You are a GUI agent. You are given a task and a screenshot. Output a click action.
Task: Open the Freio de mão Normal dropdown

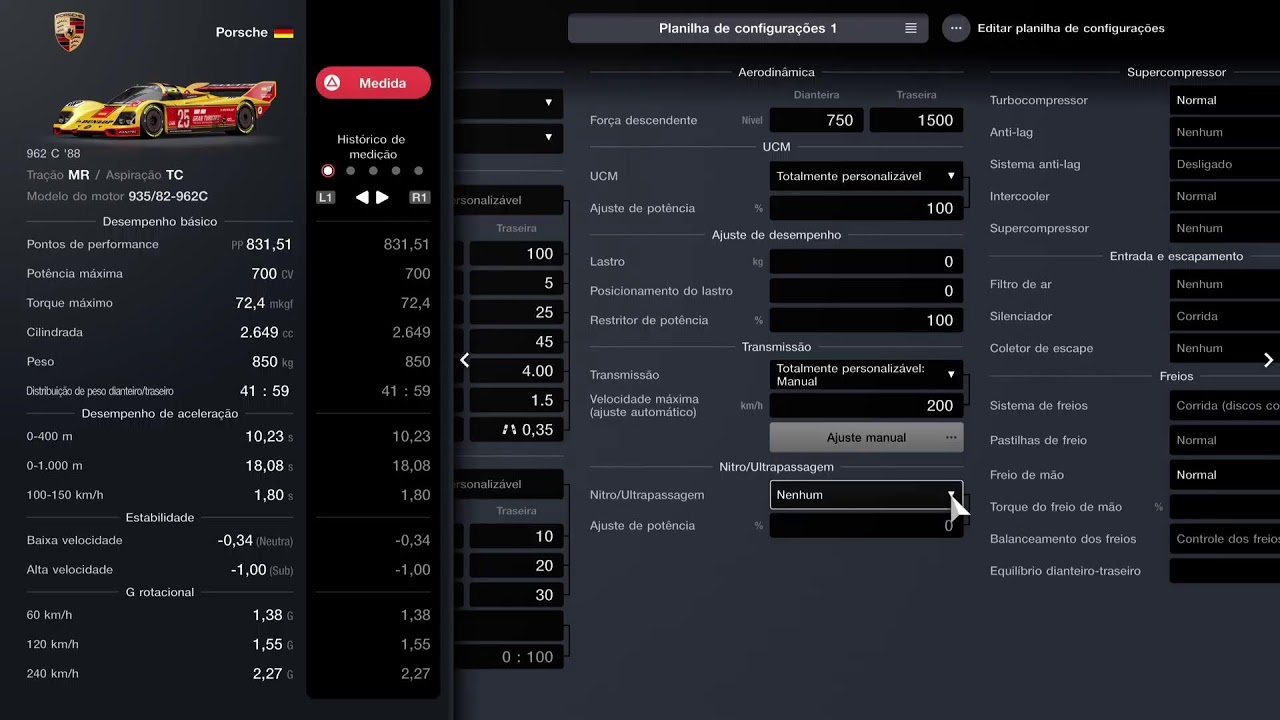click(1224, 475)
